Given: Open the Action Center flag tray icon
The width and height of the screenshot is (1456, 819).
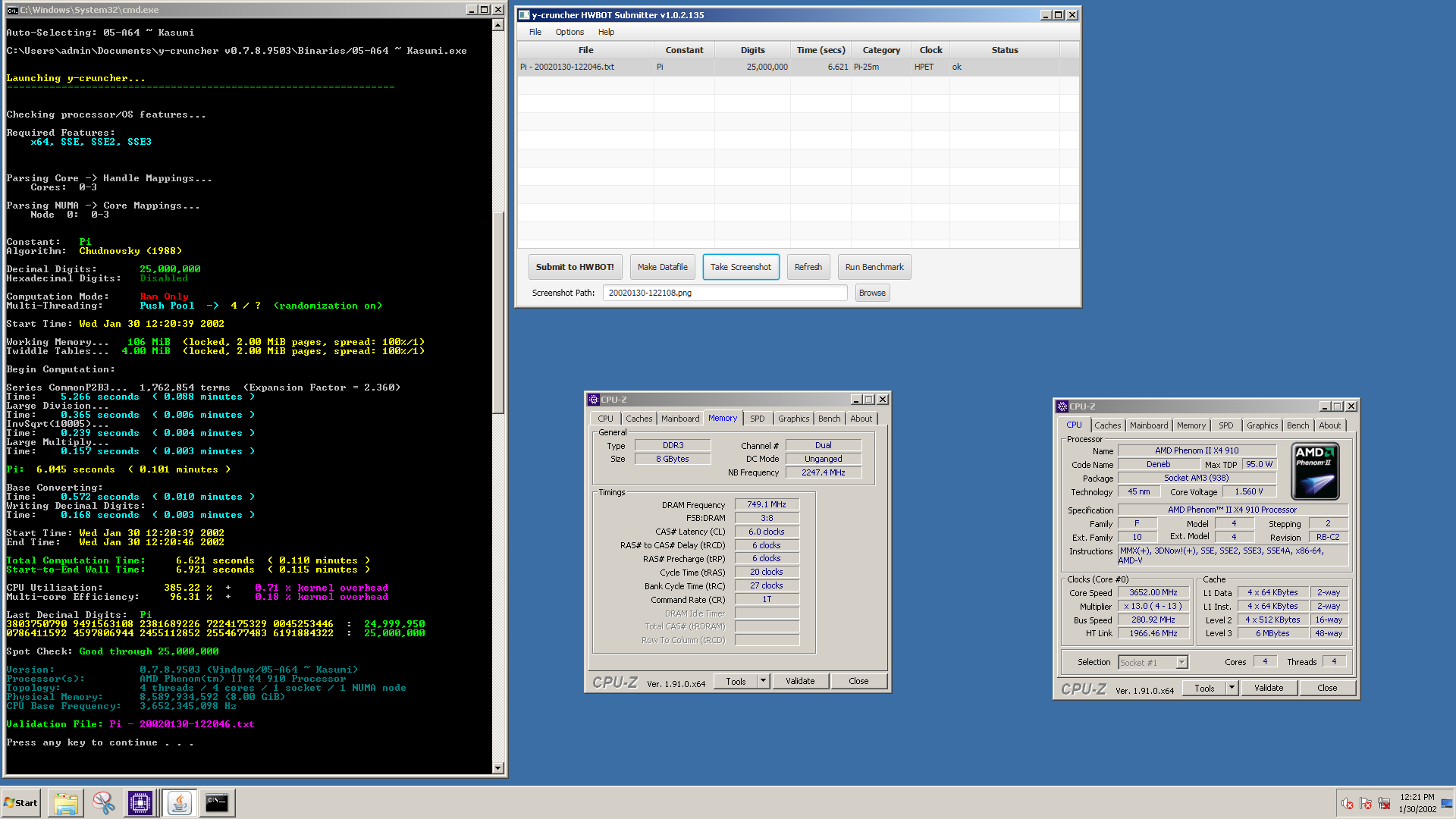Looking at the screenshot, I should click(1366, 804).
